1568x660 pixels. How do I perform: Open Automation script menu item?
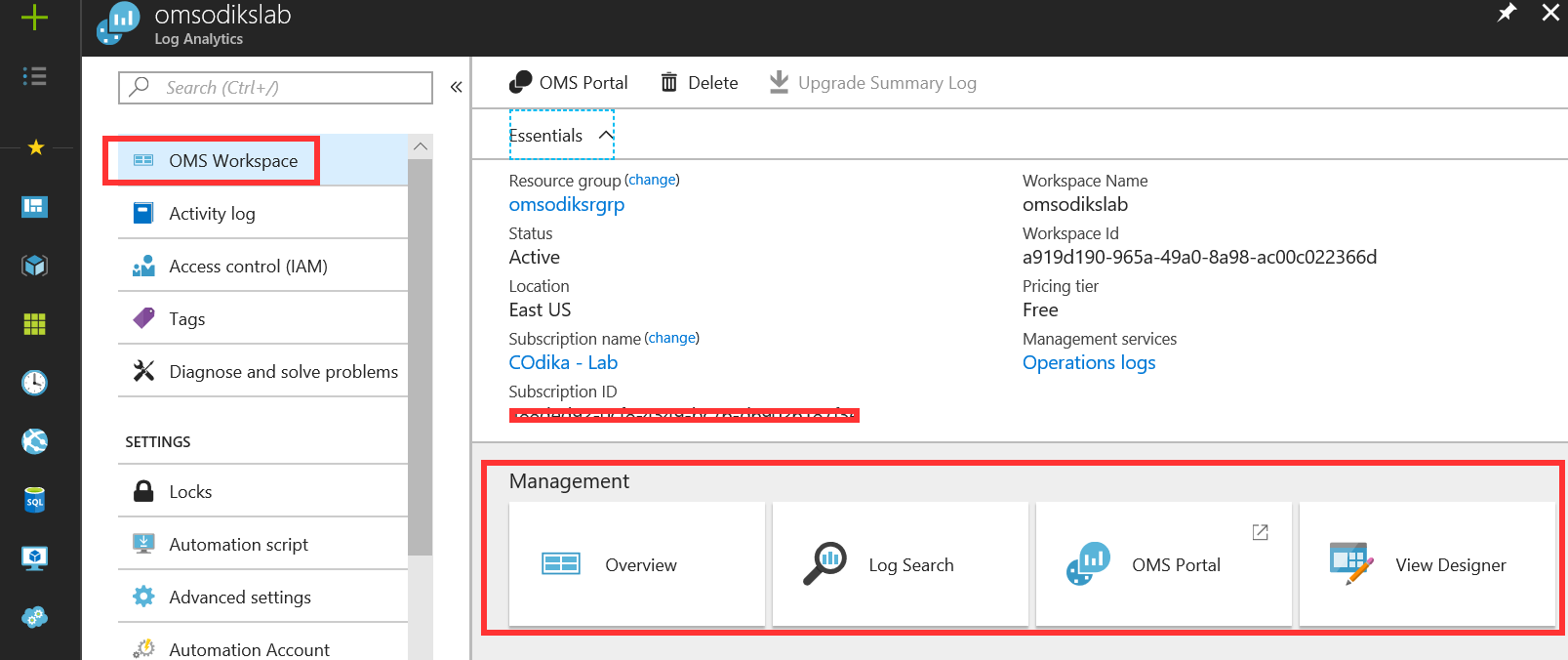click(263, 544)
